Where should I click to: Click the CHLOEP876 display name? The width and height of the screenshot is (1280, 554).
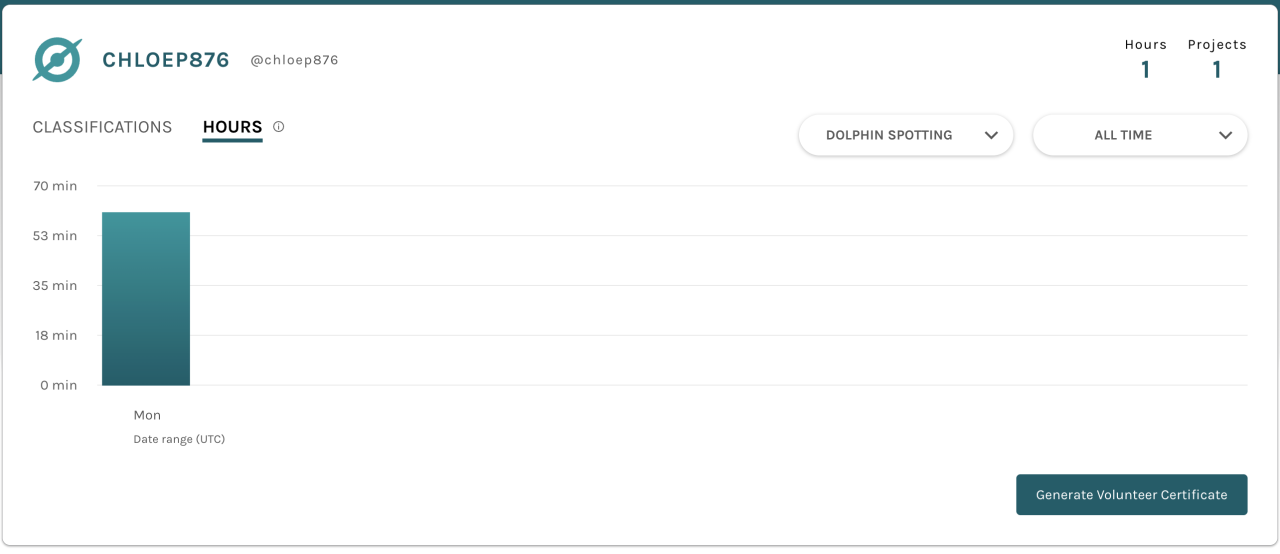166,60
